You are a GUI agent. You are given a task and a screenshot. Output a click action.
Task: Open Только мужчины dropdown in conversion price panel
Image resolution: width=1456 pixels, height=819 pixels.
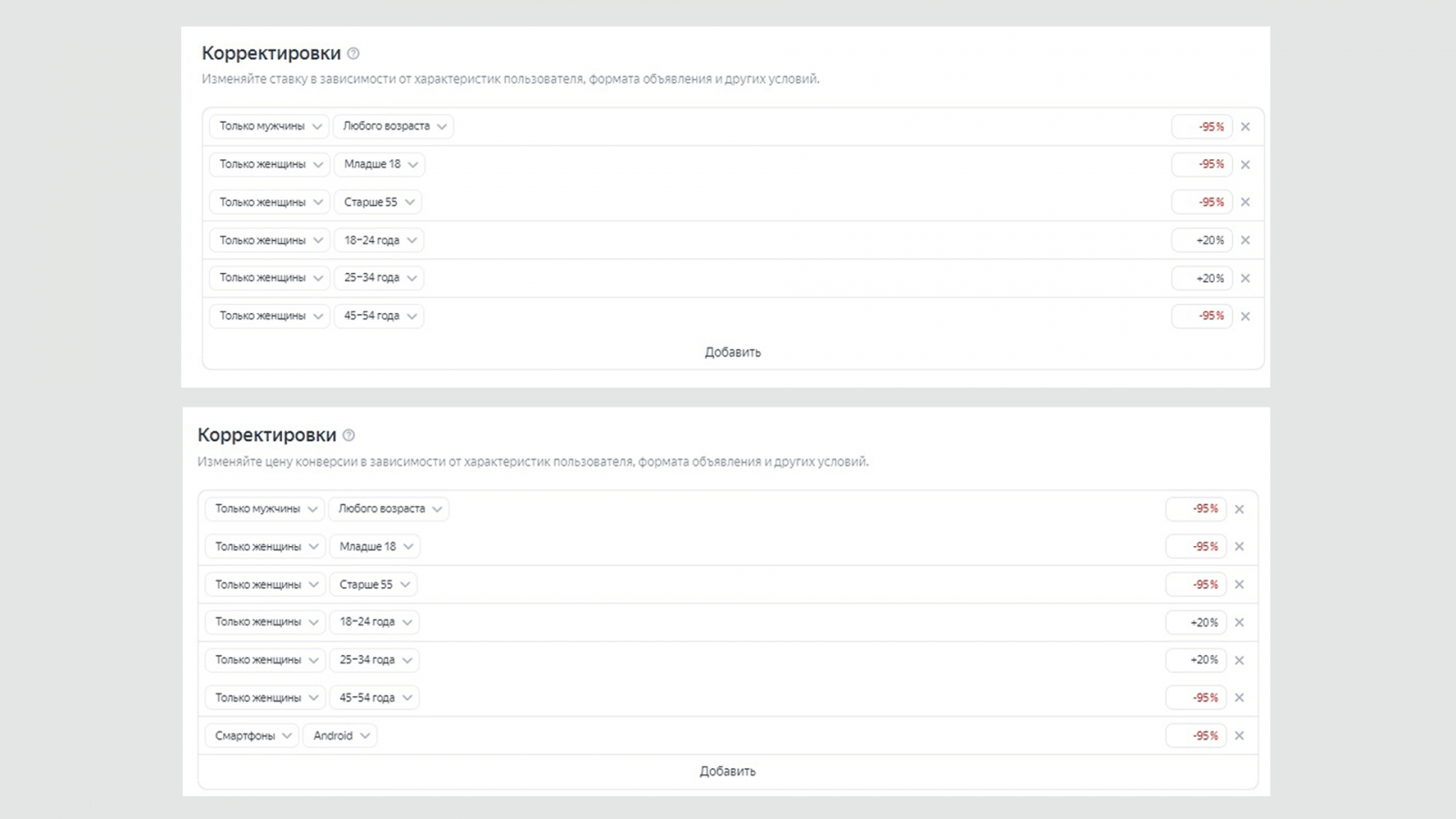click(x=264, y=509)
